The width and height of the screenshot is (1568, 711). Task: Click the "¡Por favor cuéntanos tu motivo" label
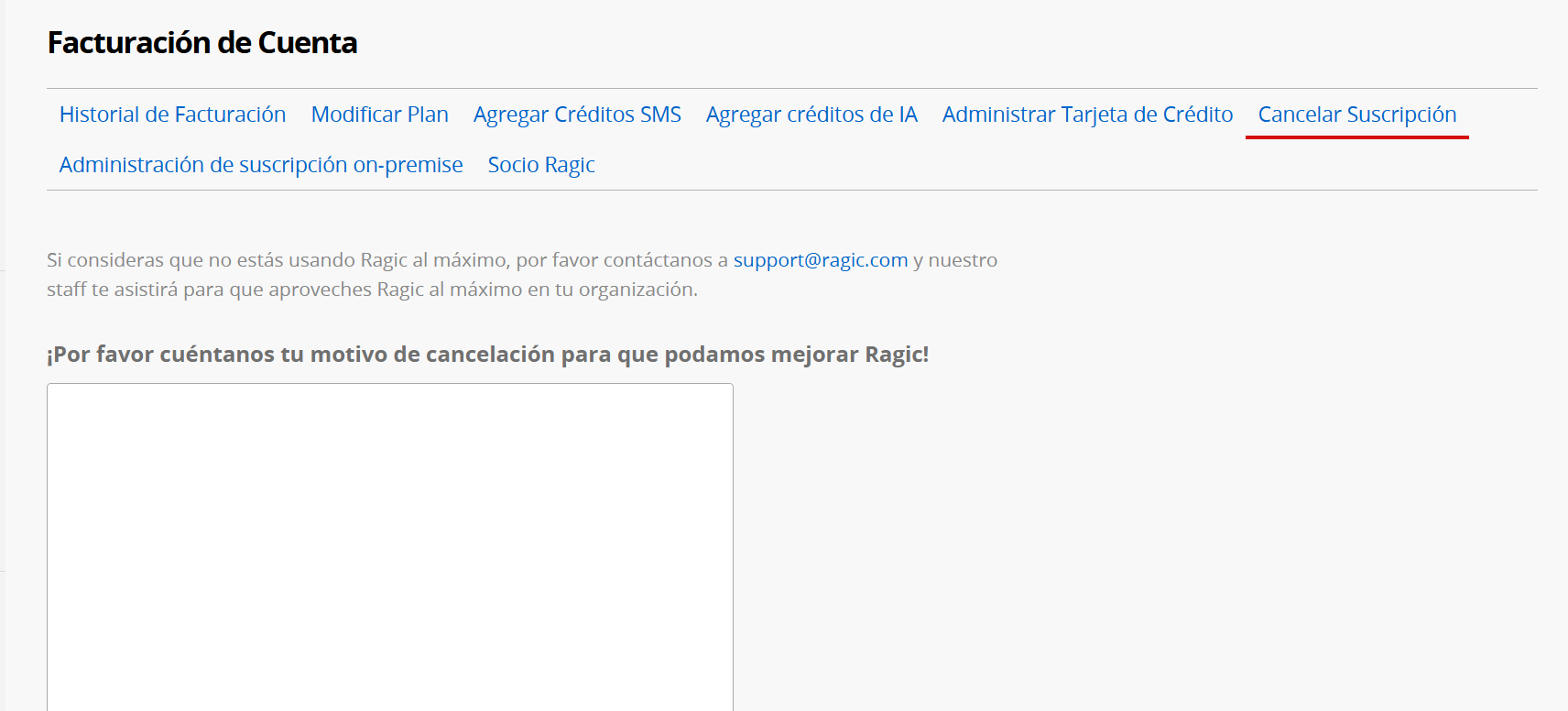487,355
